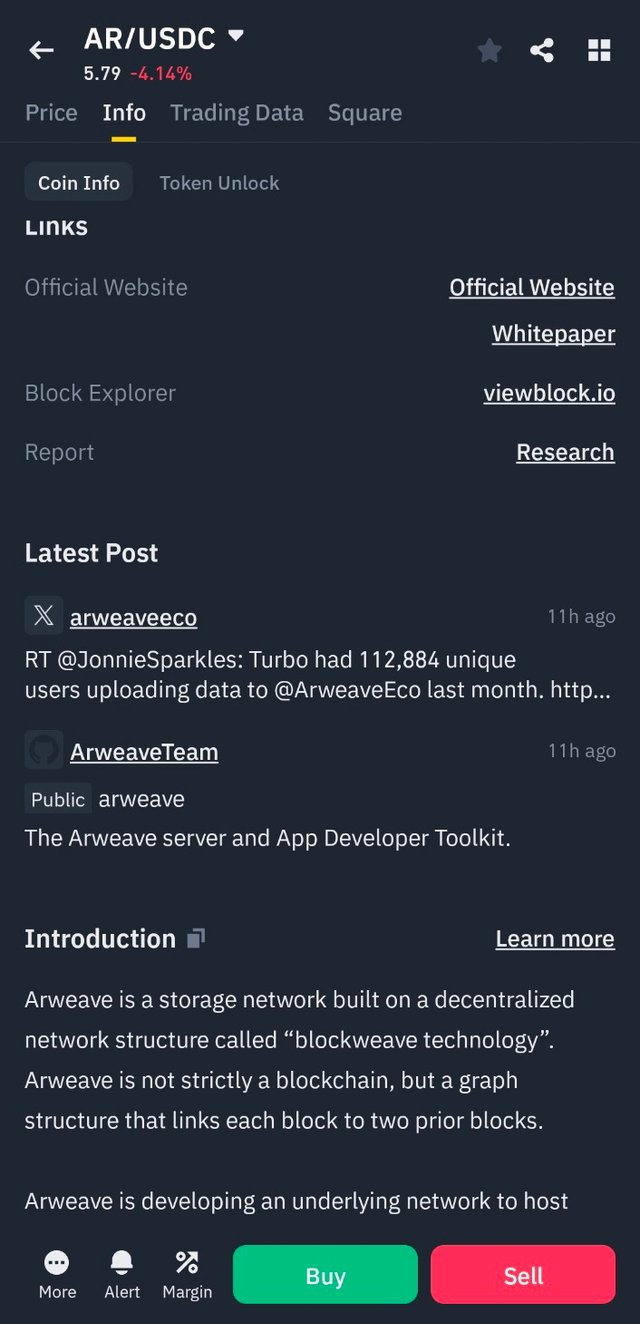
Task: Open the Official Website link
Action: (x=531, y=288)
